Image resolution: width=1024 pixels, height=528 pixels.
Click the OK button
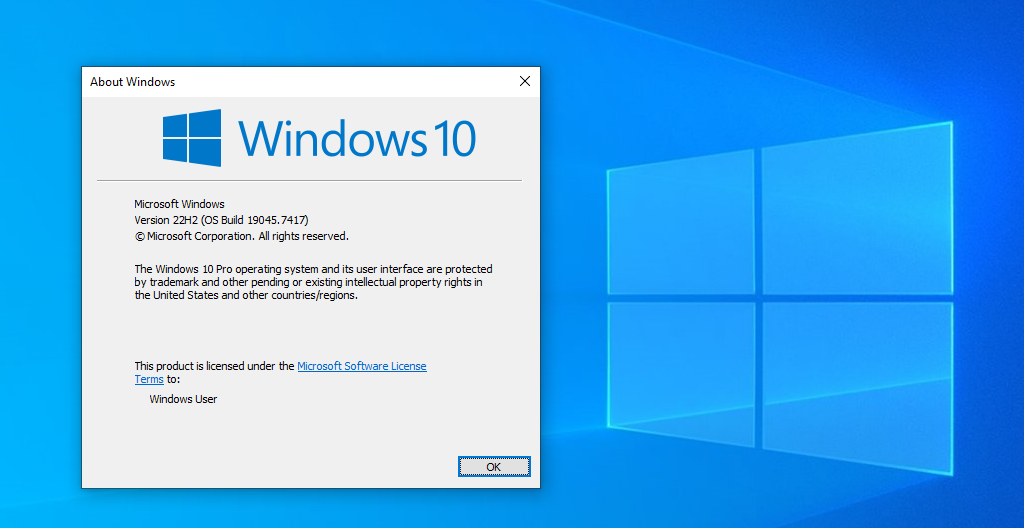tap(494, 467)
